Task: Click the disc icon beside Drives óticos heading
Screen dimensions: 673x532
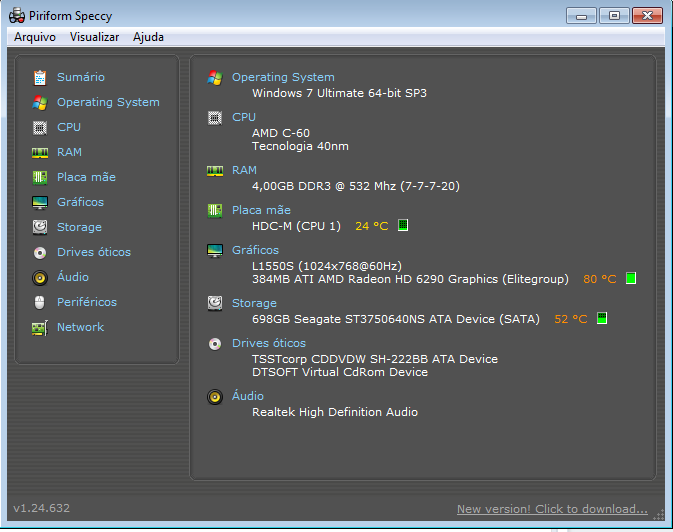Action: pos(215,344)
